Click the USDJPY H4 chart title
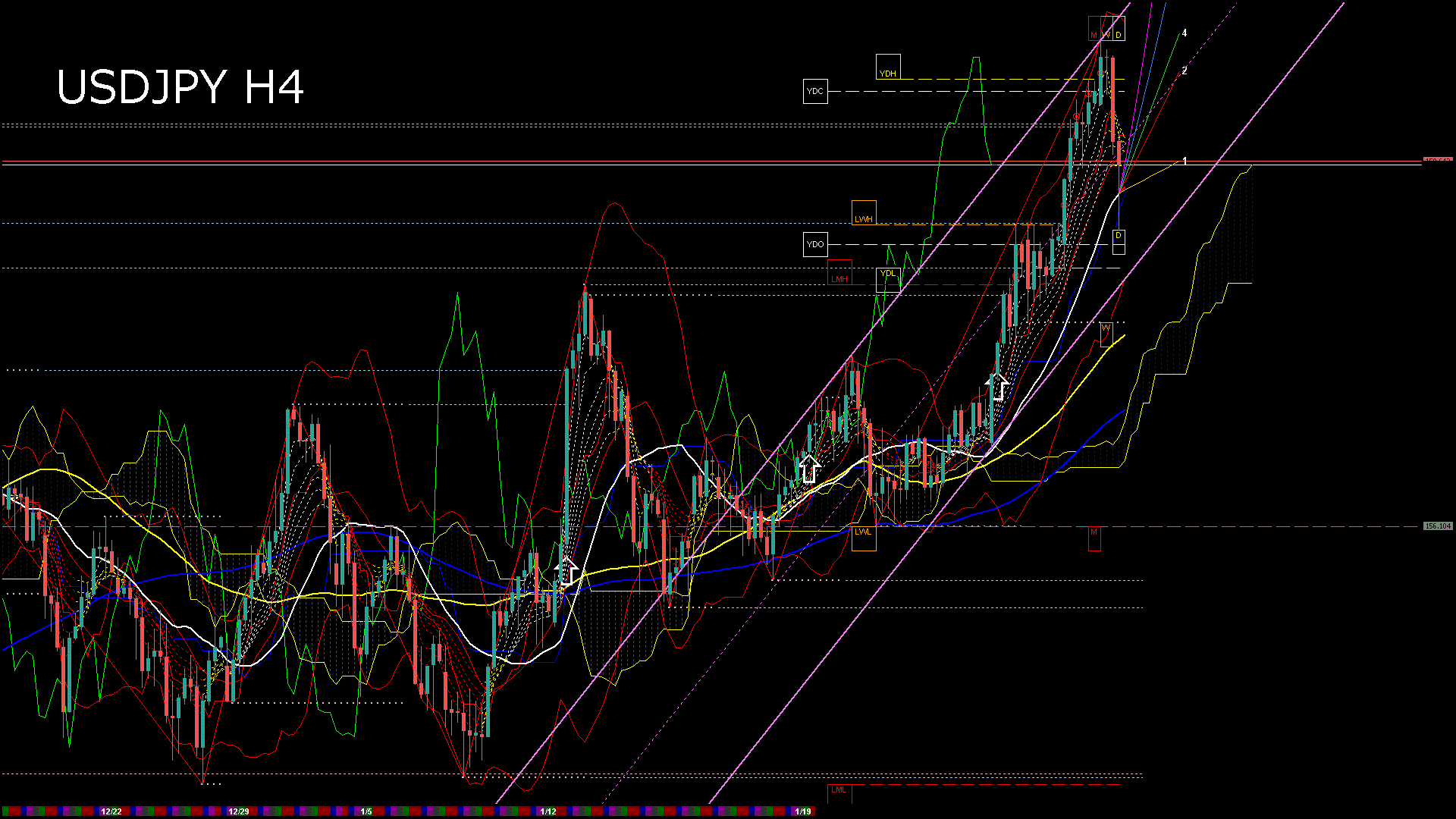The width and height of the screenshot is (1456, 819). [180, 87]
